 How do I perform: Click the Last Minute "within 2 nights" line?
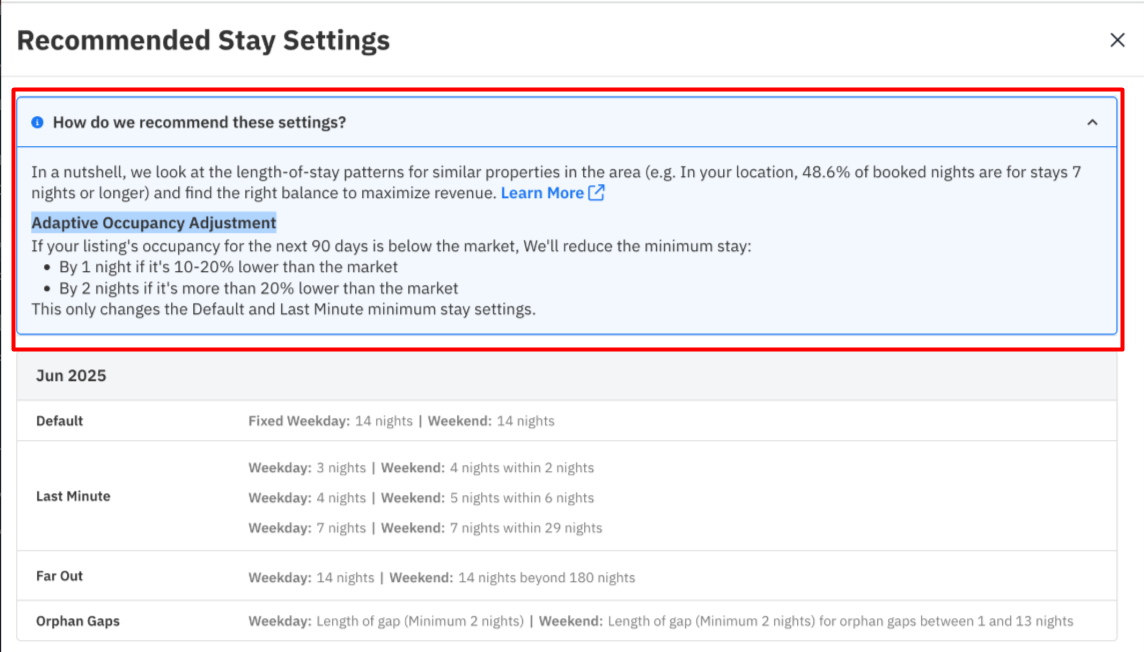pyautogui.click(x=420, y=468)
